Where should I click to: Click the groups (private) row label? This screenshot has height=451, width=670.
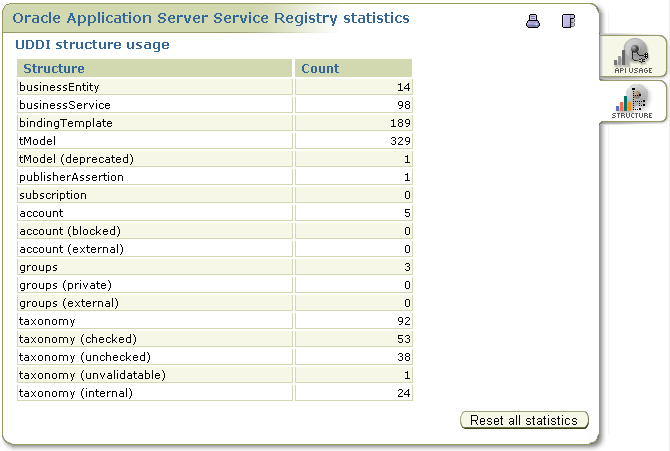tap(65, 285)
